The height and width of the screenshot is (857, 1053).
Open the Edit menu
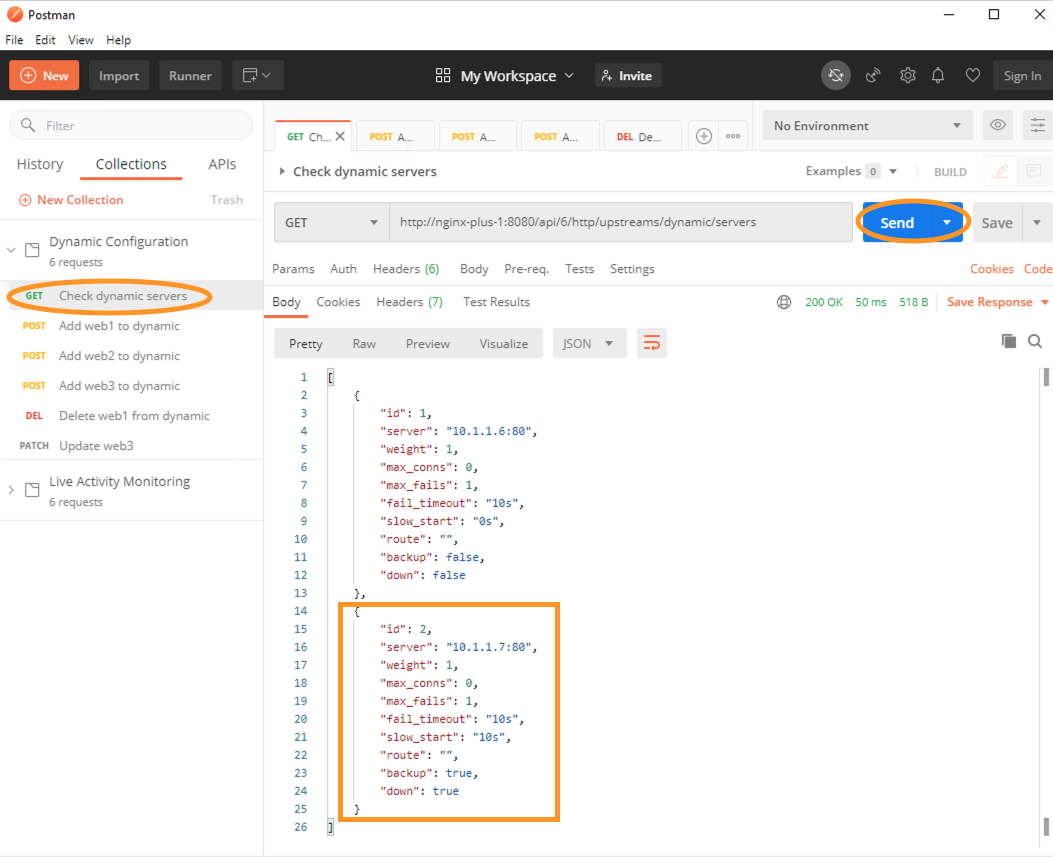tap(45, 40)
